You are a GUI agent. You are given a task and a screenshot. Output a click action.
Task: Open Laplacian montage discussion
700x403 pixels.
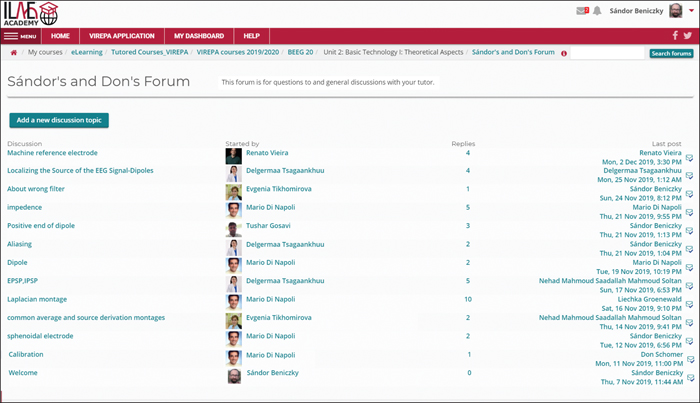[37, 299]
